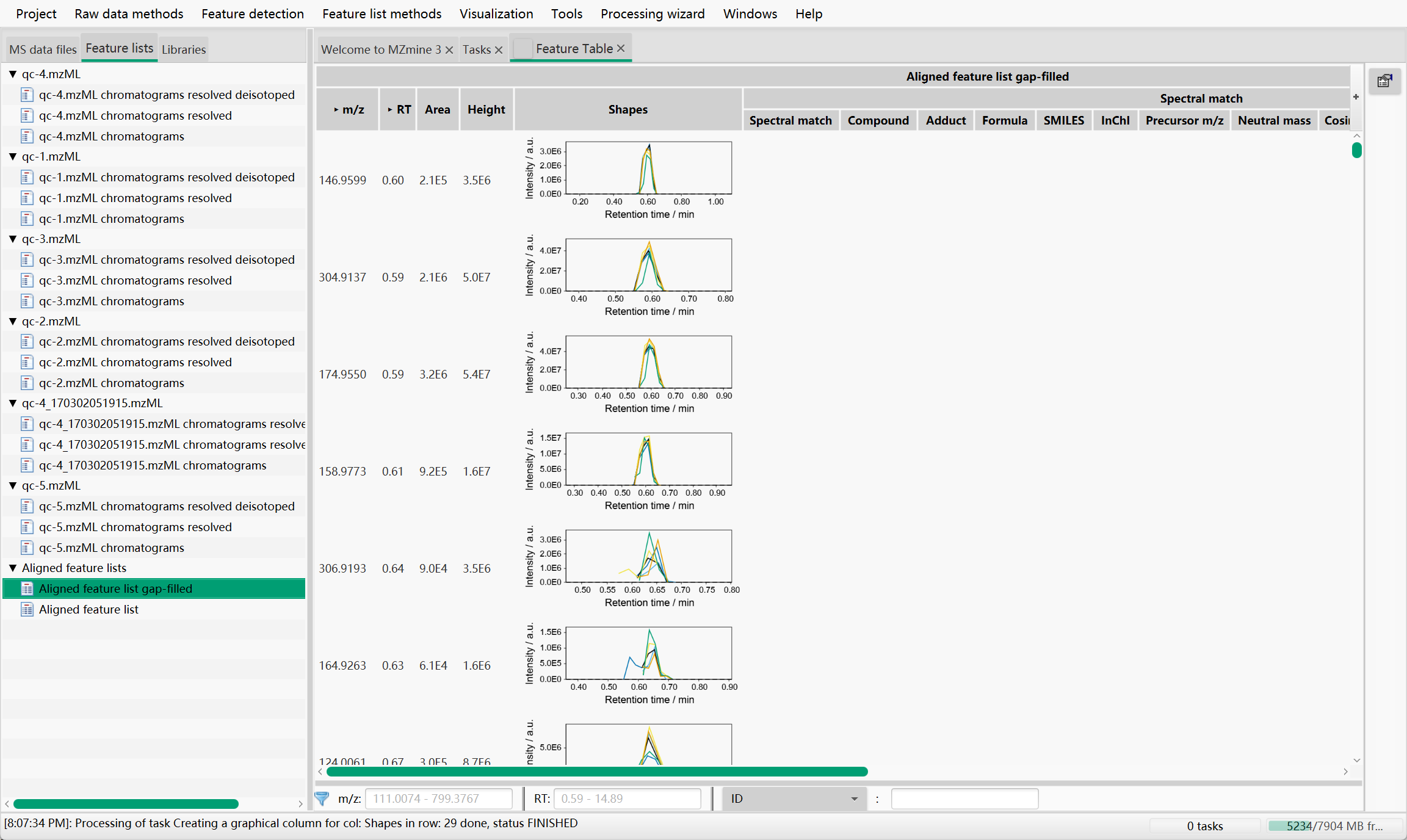Collapse the Aligned feature lists group
The width and height of the screenshot is (1407, 840).
tap(13, 567)
